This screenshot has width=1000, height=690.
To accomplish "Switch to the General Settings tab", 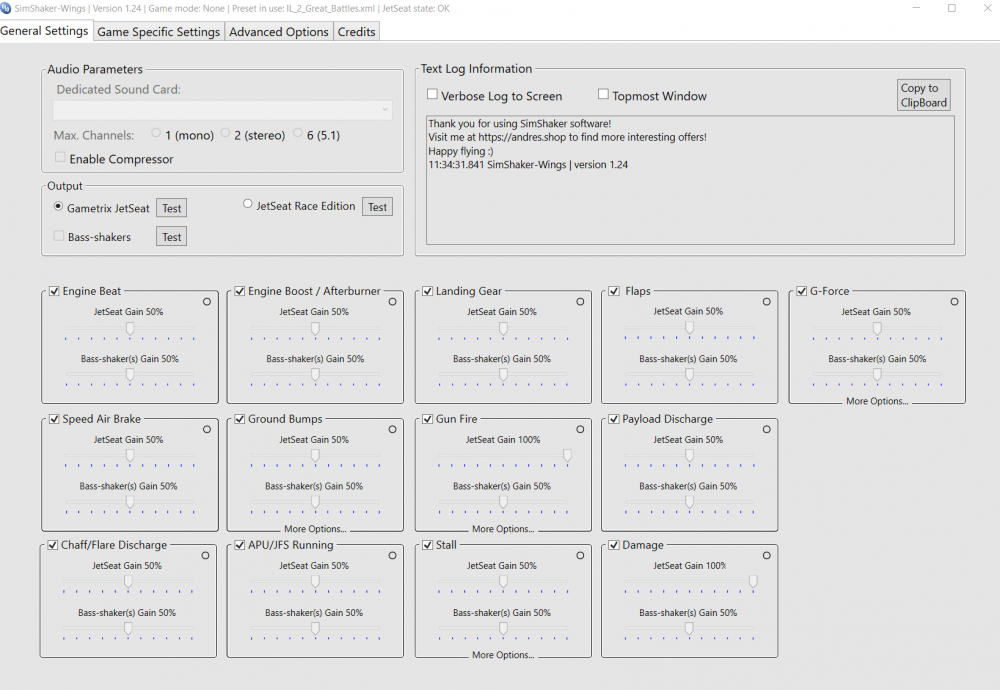I will click(x=45, y=31).
